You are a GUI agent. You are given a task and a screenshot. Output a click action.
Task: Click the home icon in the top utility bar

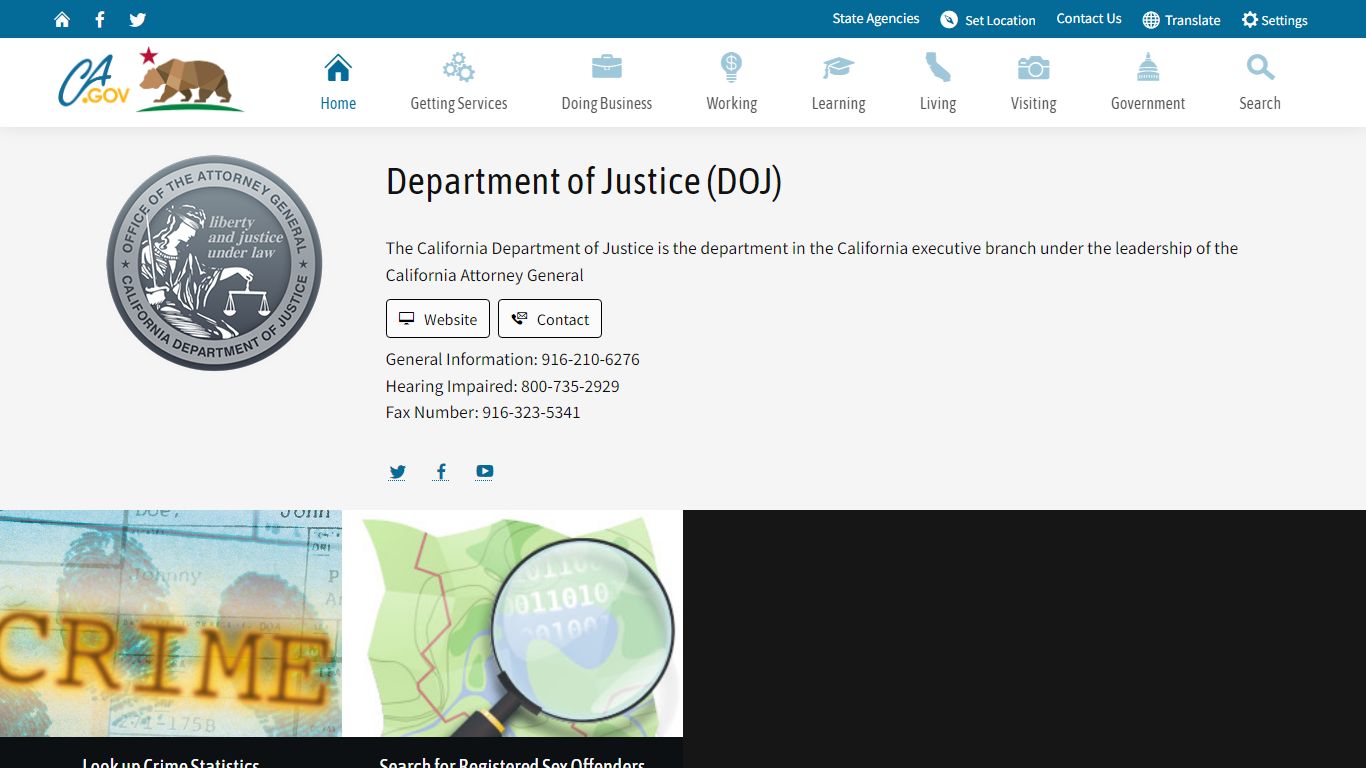coord(62,20)
